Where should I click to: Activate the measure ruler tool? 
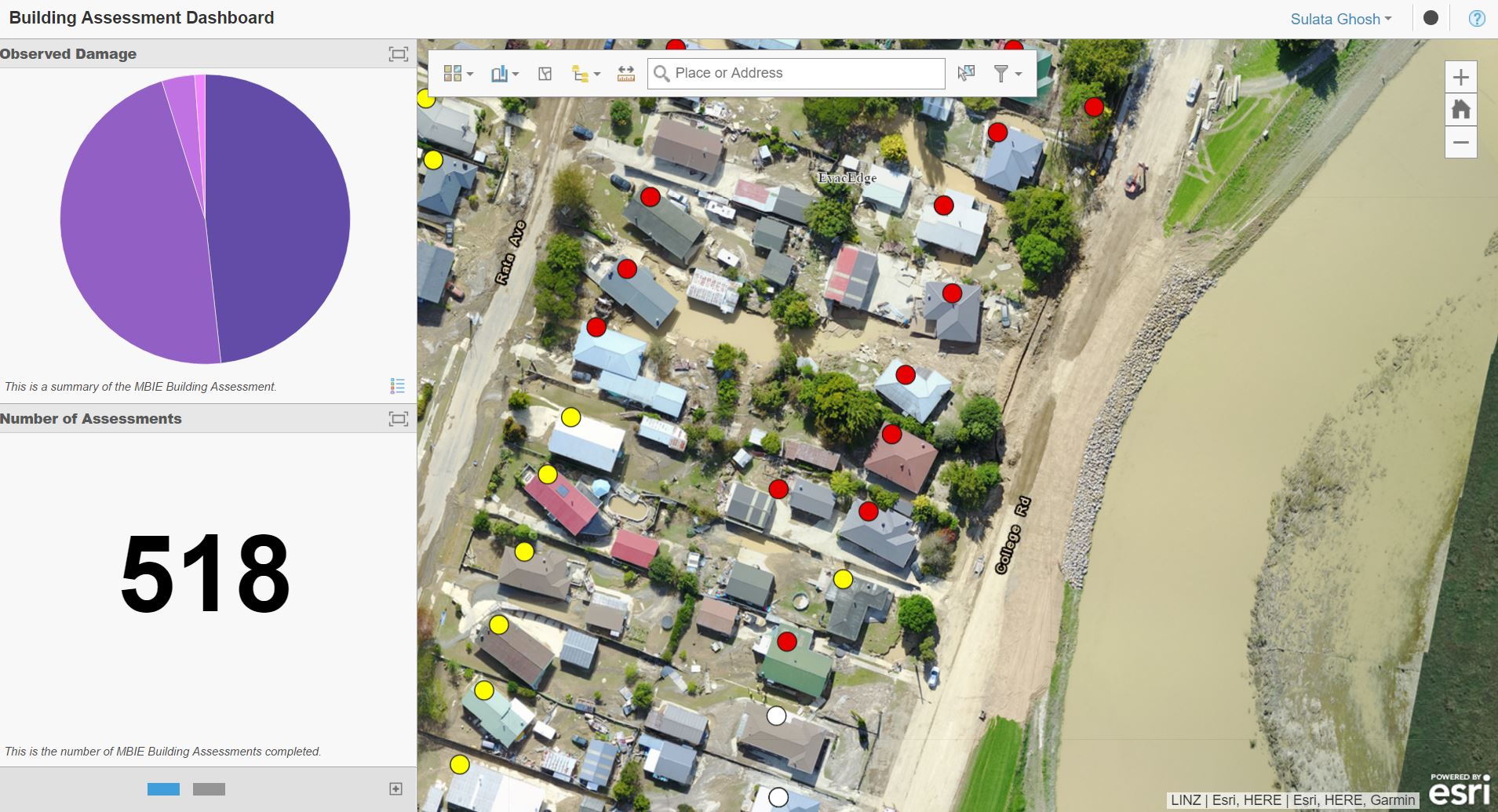626,73
